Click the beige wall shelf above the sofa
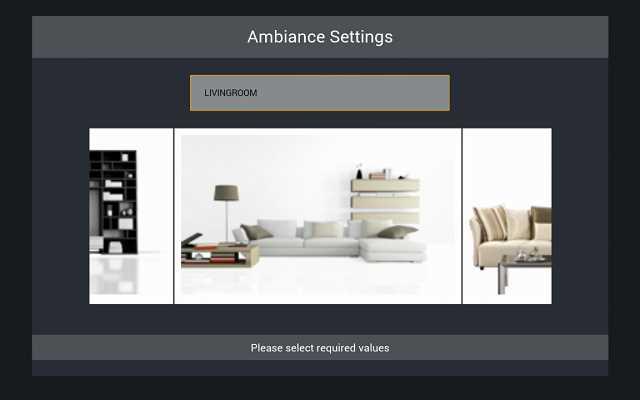The image size is (640, 400). [x=385, y=200]
